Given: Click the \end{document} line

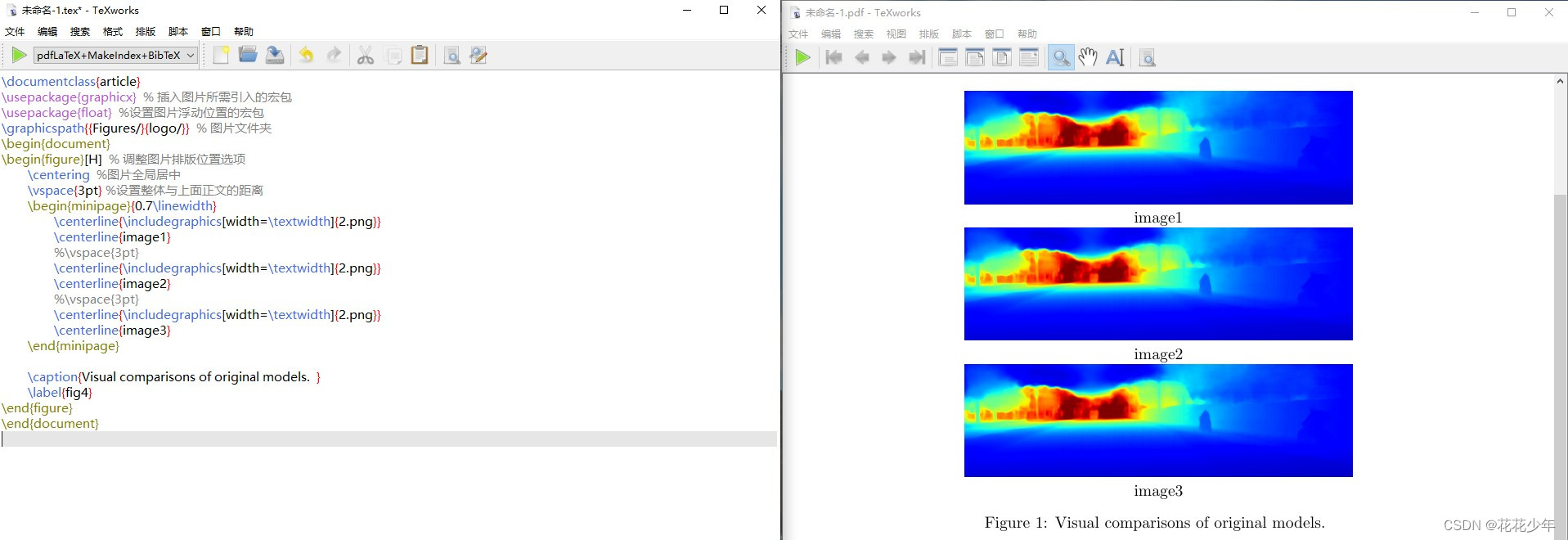Looking at the screenshot, I should 50,424.
